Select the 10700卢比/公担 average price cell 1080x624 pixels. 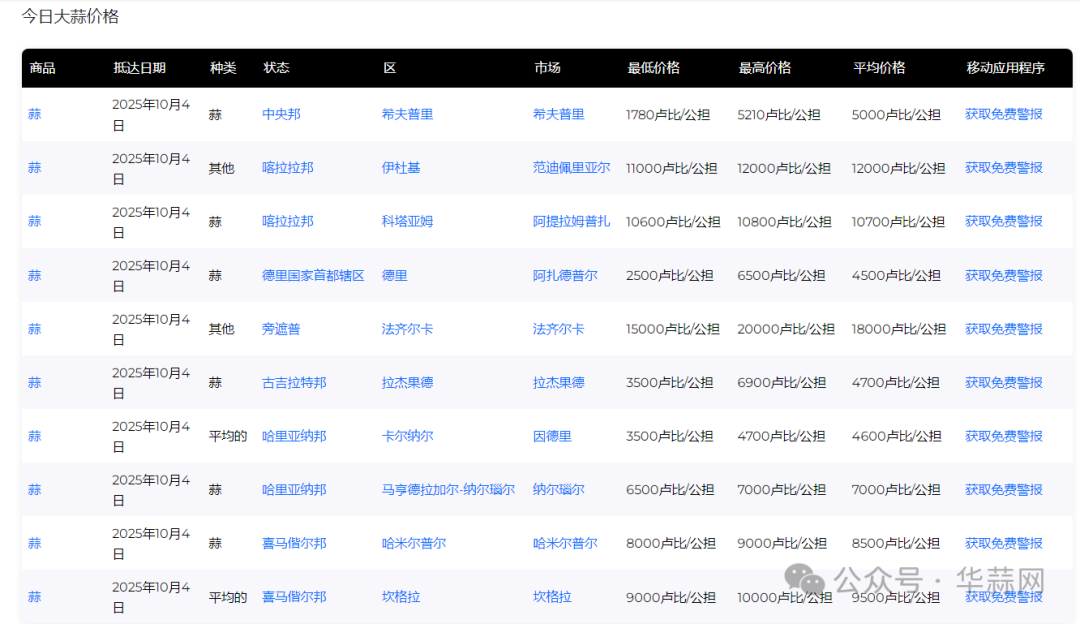click(898, 222)
